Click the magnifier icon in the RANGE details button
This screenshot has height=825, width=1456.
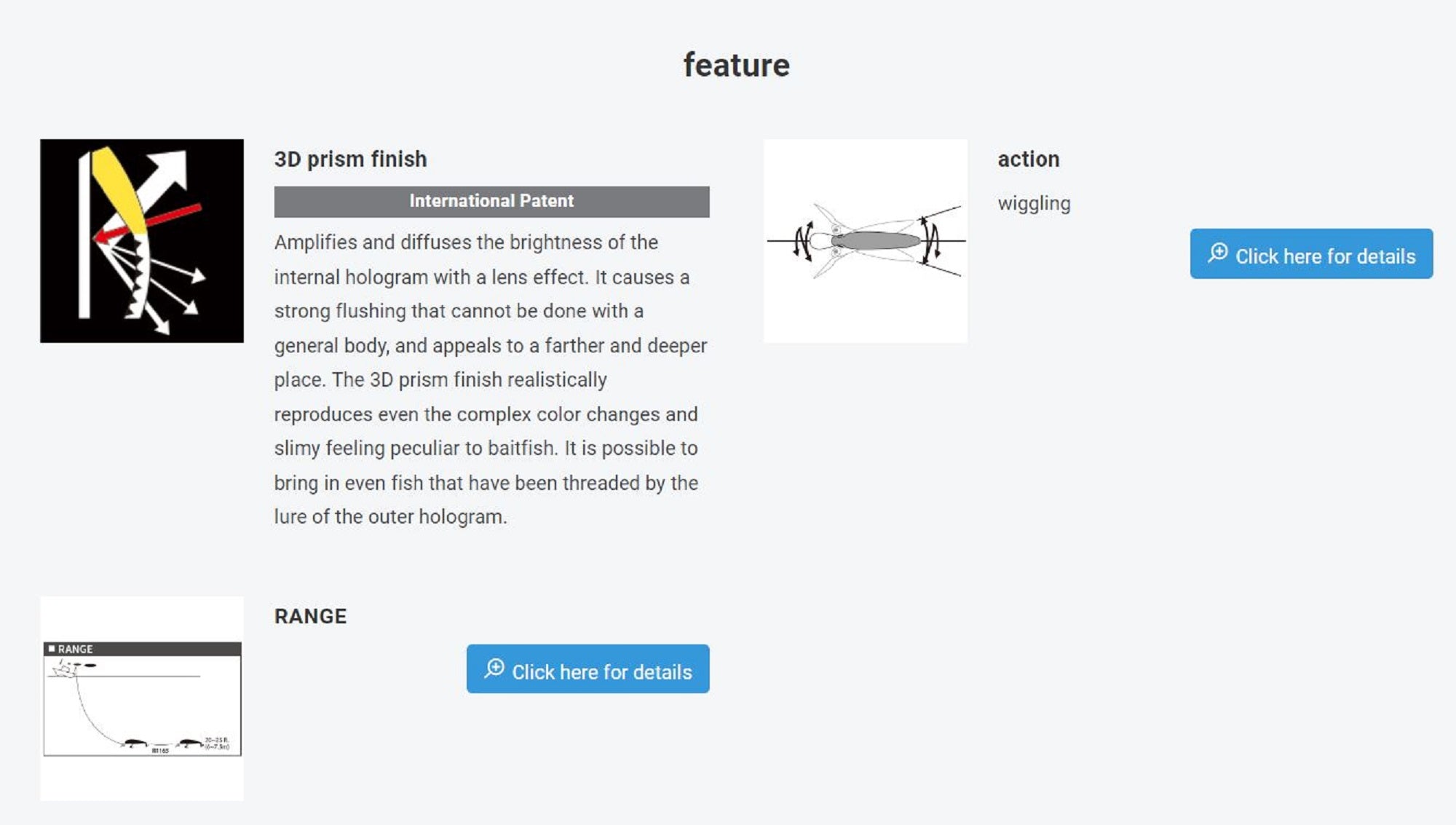click(x=494, y=668)
